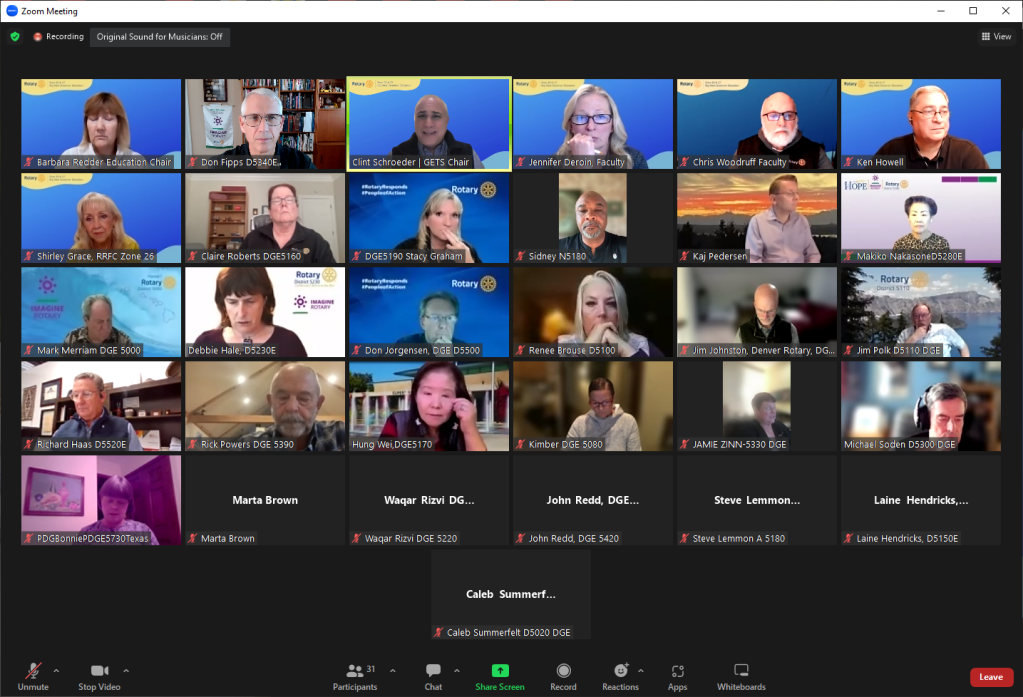This screenshot has height=697, width=1023.
Task: Start recording with the Record icon
Action: [563, 671]
